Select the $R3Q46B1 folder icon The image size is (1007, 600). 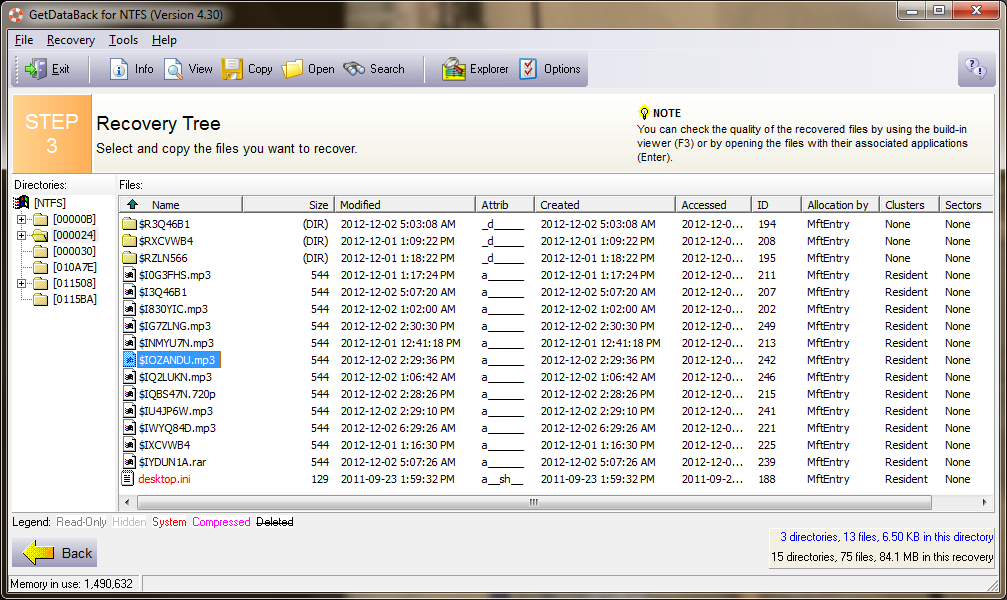point(129,224)
